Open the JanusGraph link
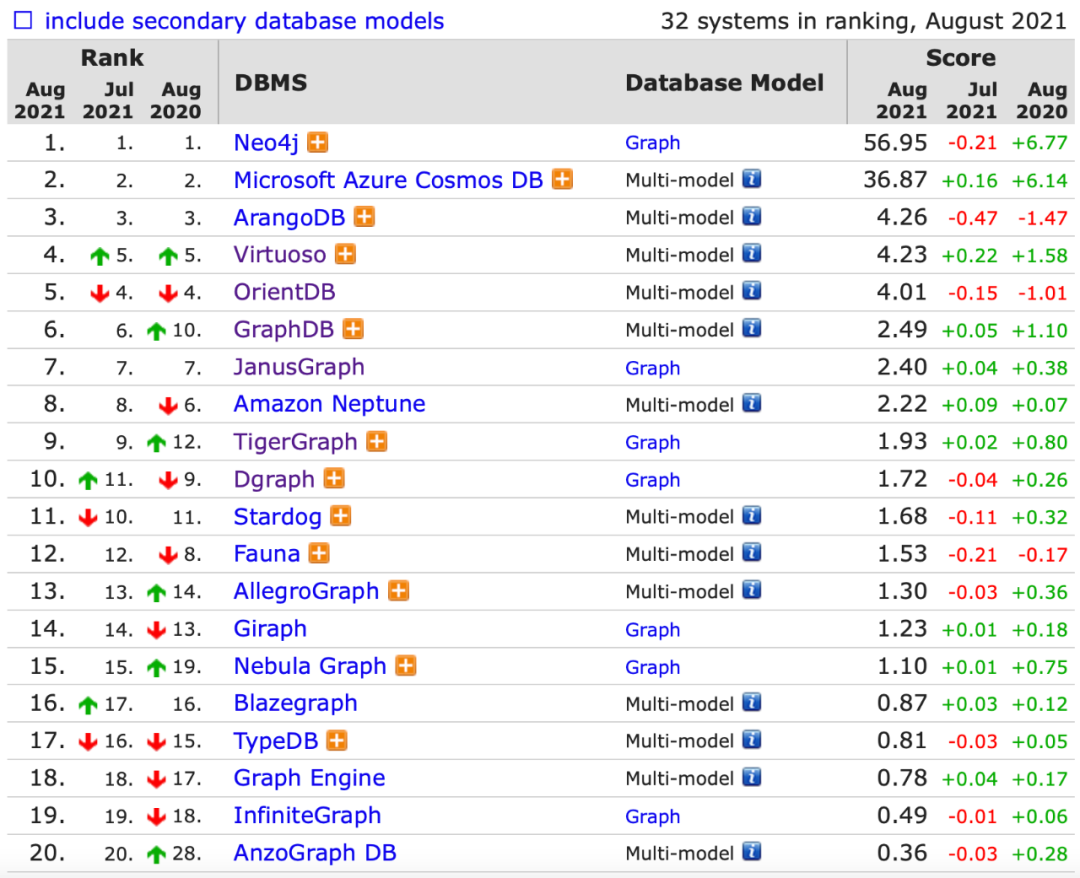This screenshot has height=878, width=1080. tap(299, 366)
